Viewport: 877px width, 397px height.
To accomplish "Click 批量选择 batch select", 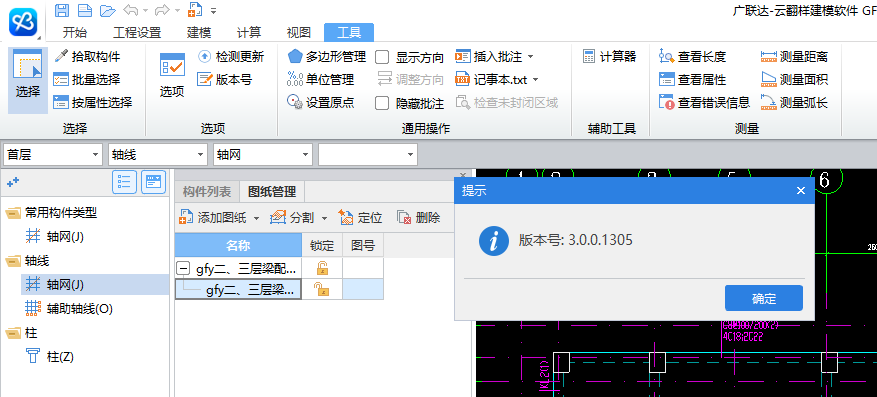I will [87, 79].
